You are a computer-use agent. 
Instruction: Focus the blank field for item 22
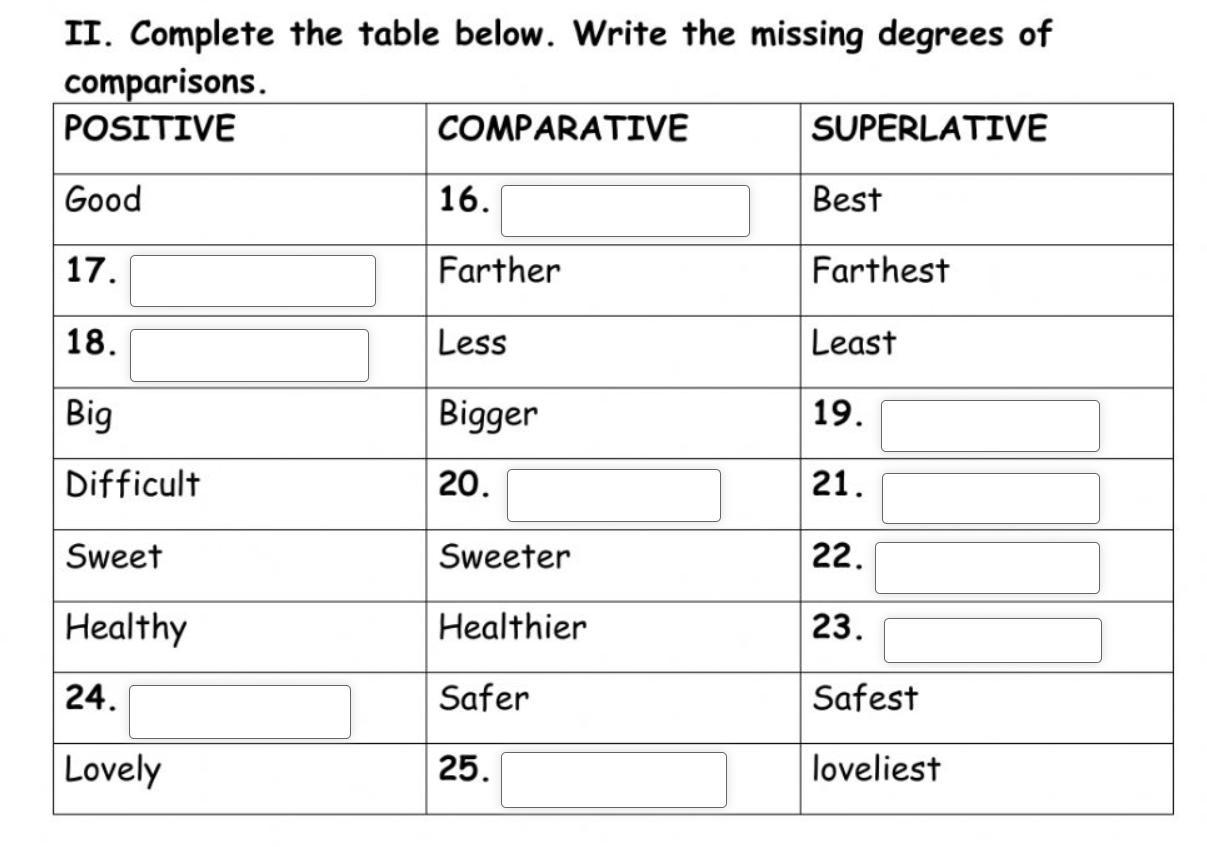coord(987,568)
